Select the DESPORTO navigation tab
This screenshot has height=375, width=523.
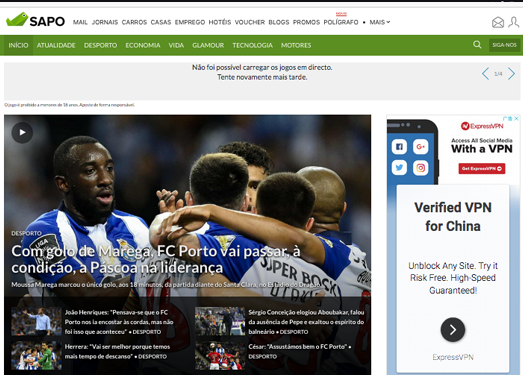[x=100, y=45]
